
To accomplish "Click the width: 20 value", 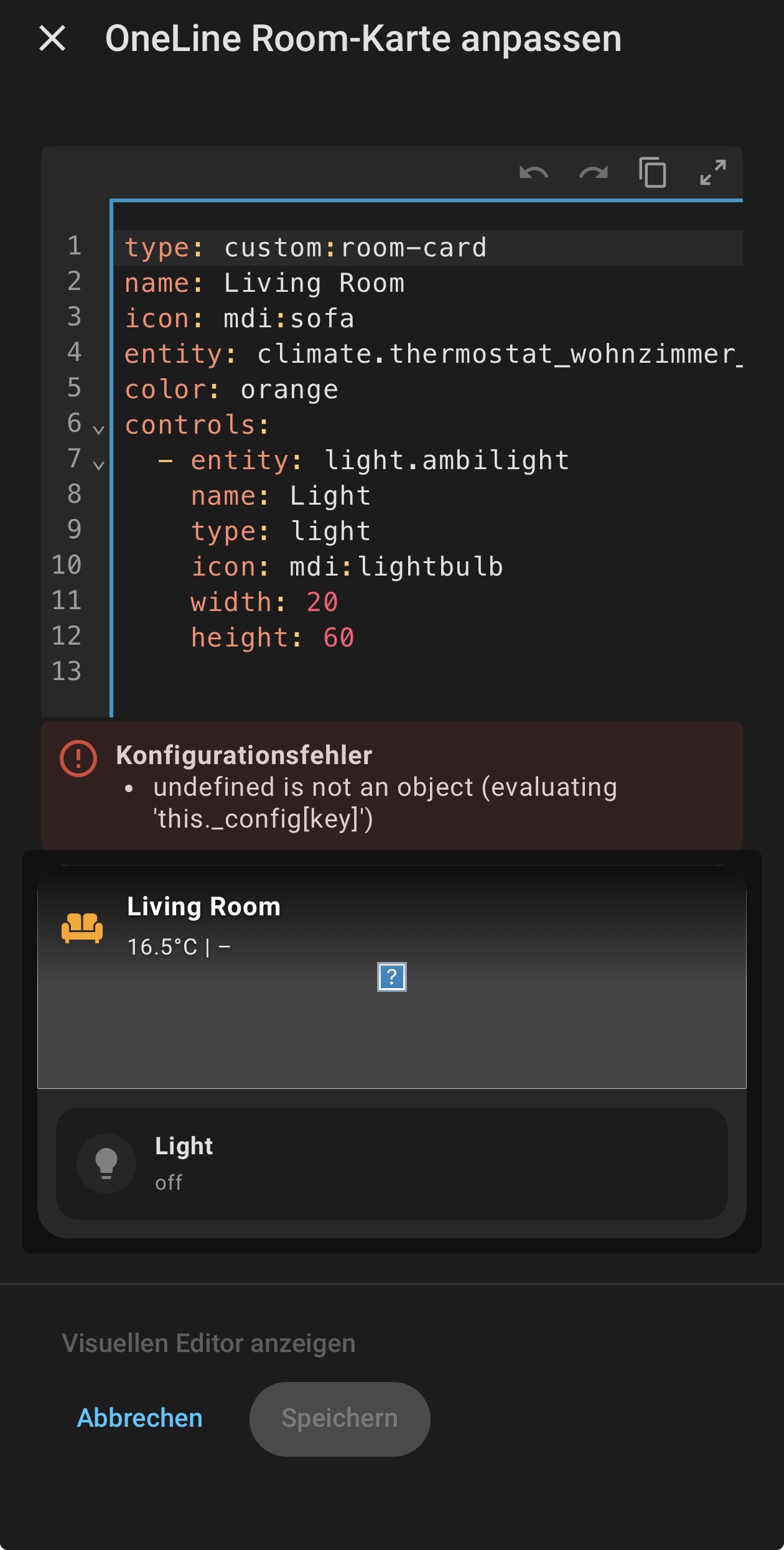I will pyautogui.click(x=322, y=602).
